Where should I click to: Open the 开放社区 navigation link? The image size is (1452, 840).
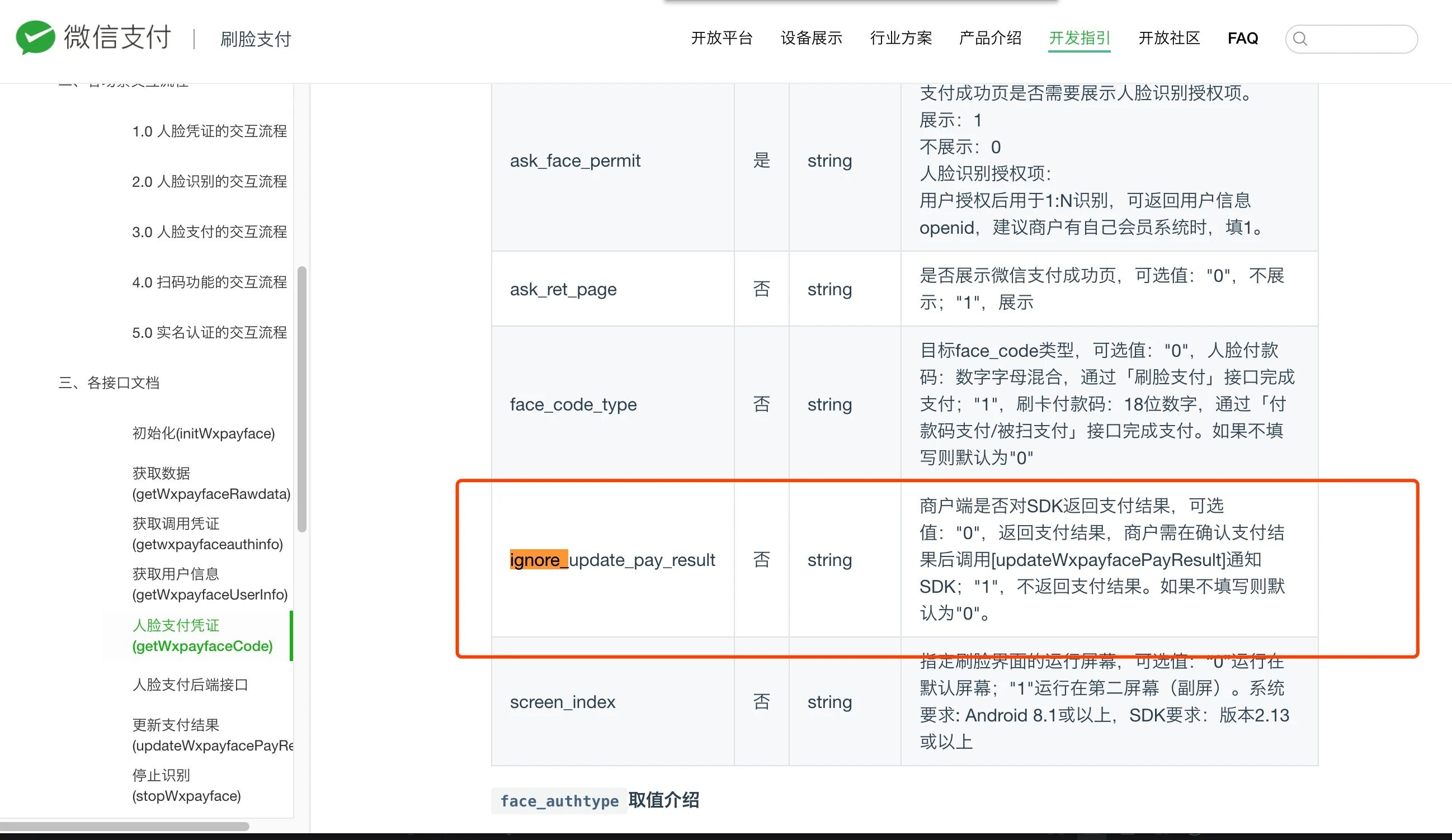coord(1169,38)
